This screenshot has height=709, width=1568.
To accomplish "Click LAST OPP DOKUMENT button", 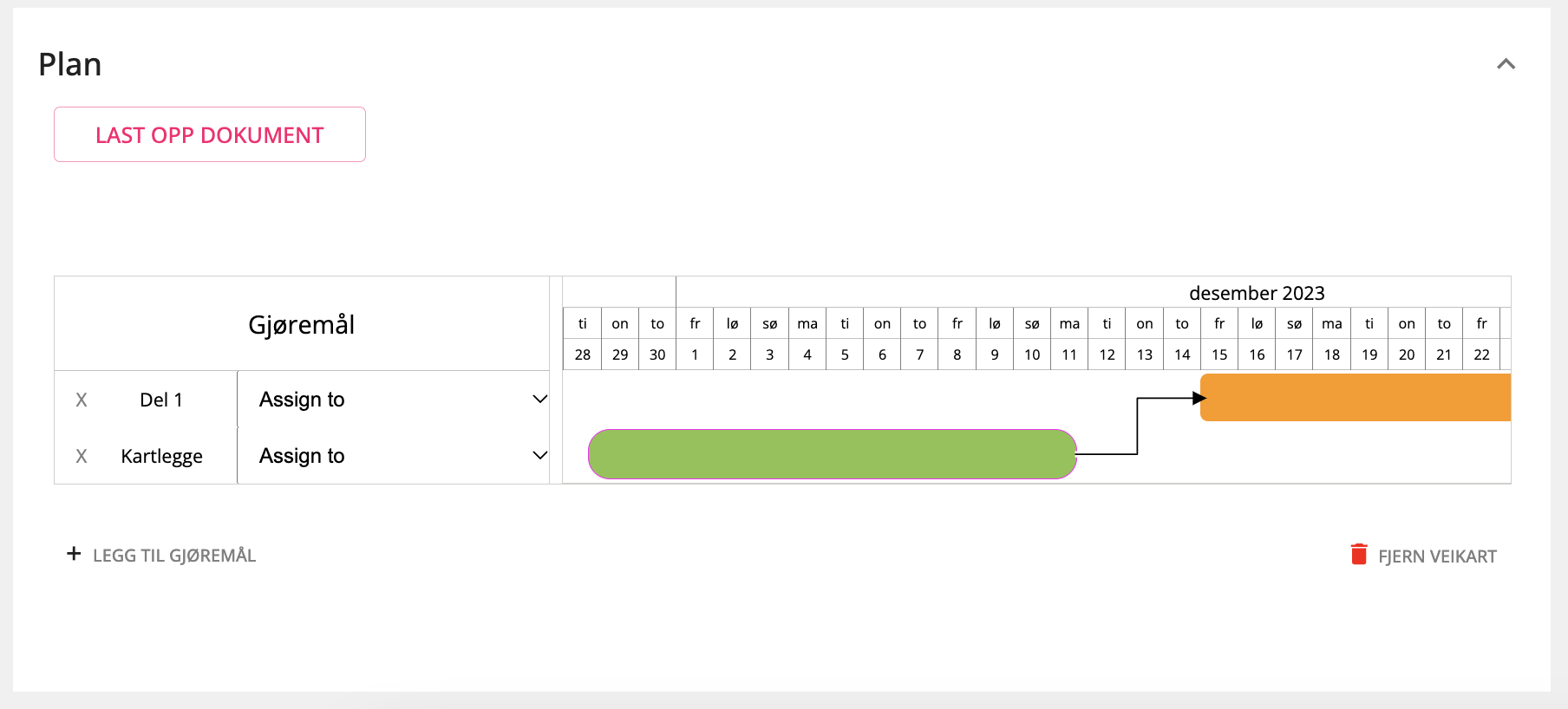I will [x=210, y=134].
